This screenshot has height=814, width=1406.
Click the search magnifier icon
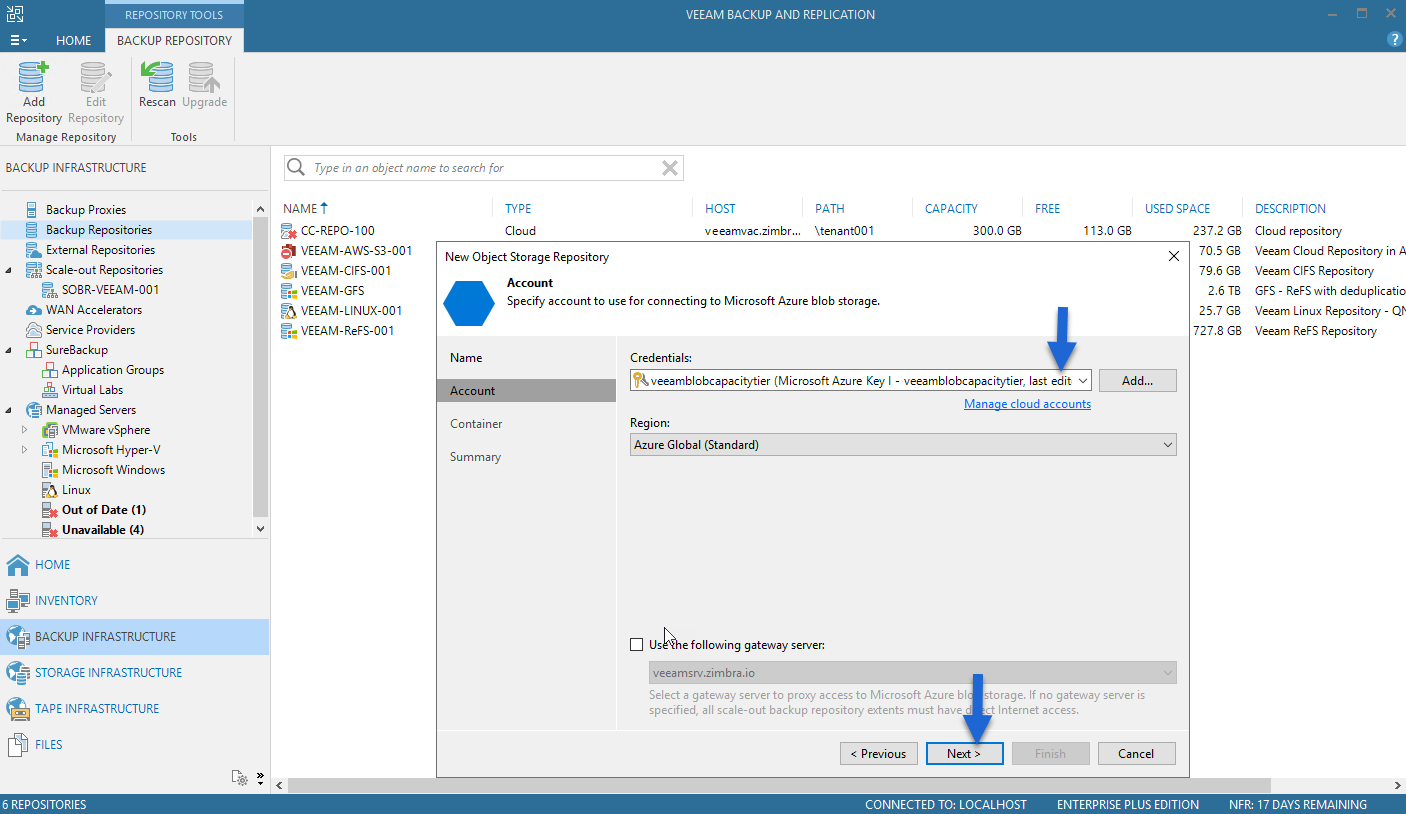coord(296,168)
